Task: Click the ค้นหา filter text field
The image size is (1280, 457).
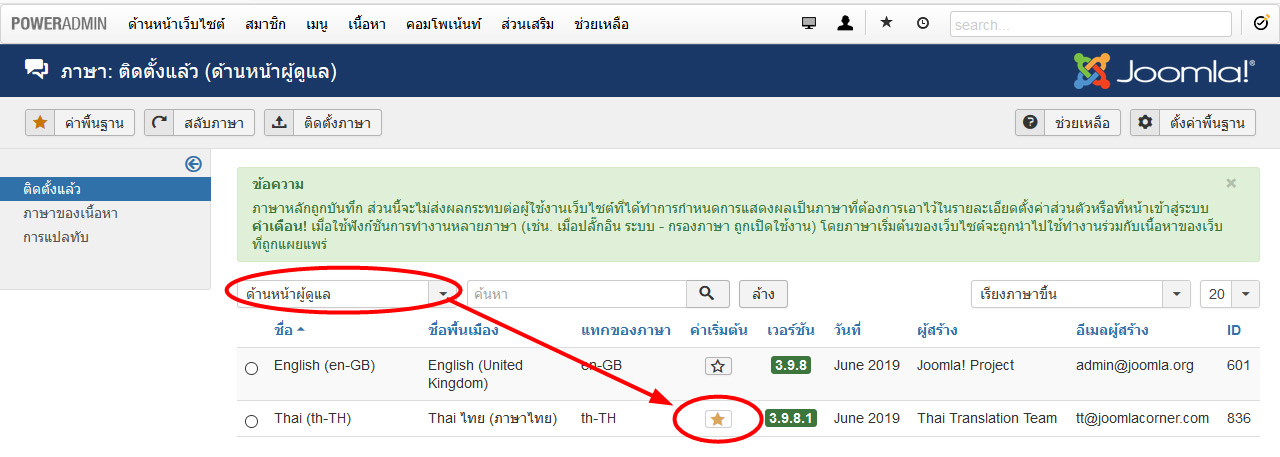Action: point(576,294)
